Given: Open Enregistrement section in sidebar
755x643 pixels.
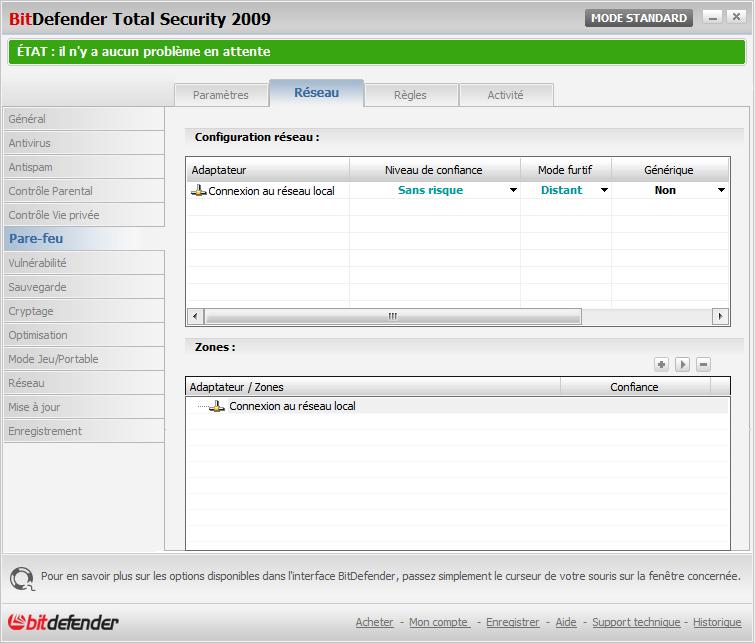Looking at the screenshot, I should (x=84, y=431).
